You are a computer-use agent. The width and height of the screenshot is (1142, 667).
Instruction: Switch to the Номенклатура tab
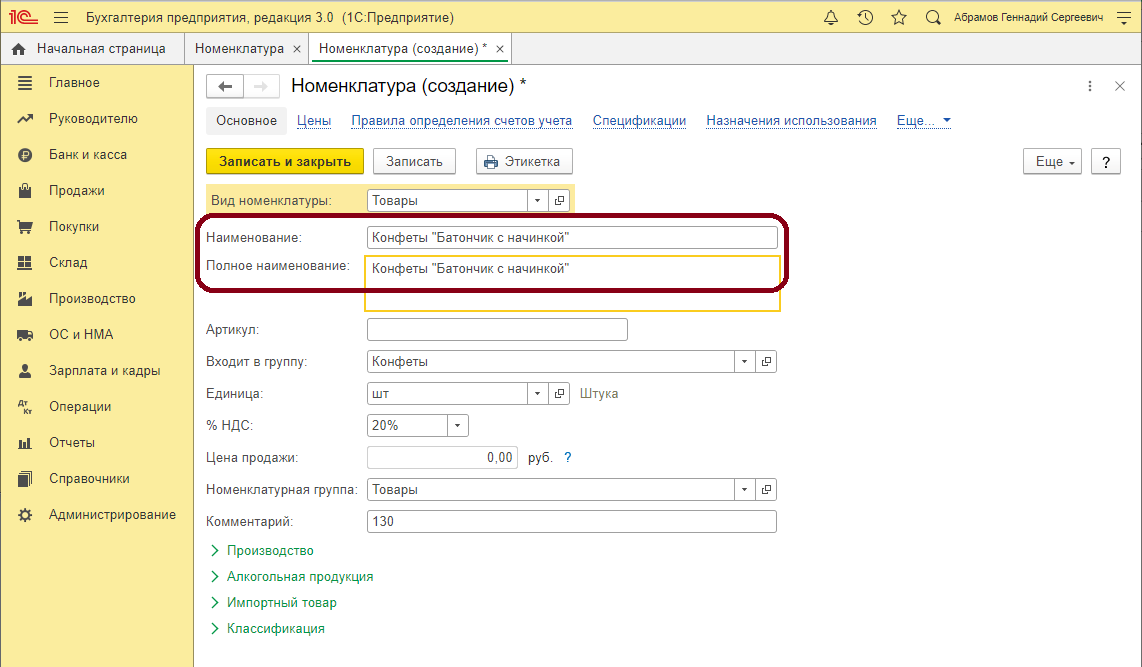coord(239,49)
